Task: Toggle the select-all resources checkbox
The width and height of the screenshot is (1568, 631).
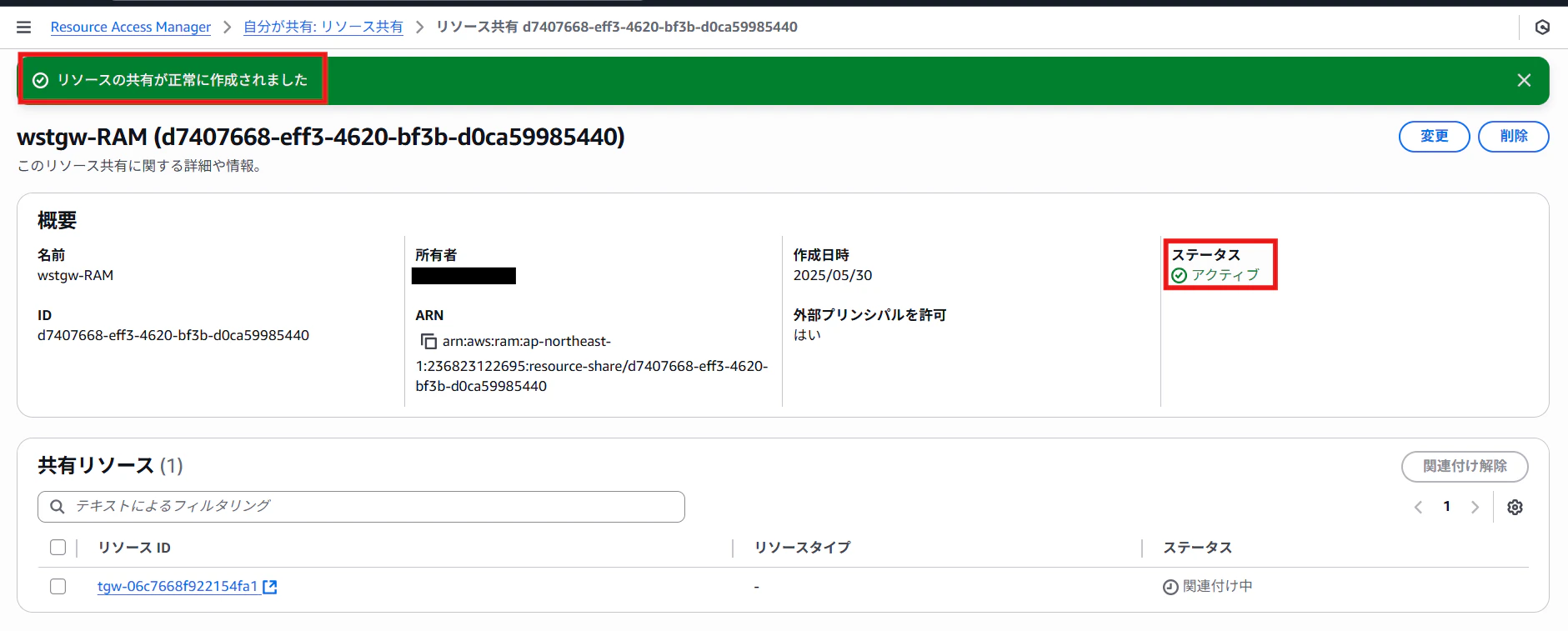Action: click(x=58, y=548)
